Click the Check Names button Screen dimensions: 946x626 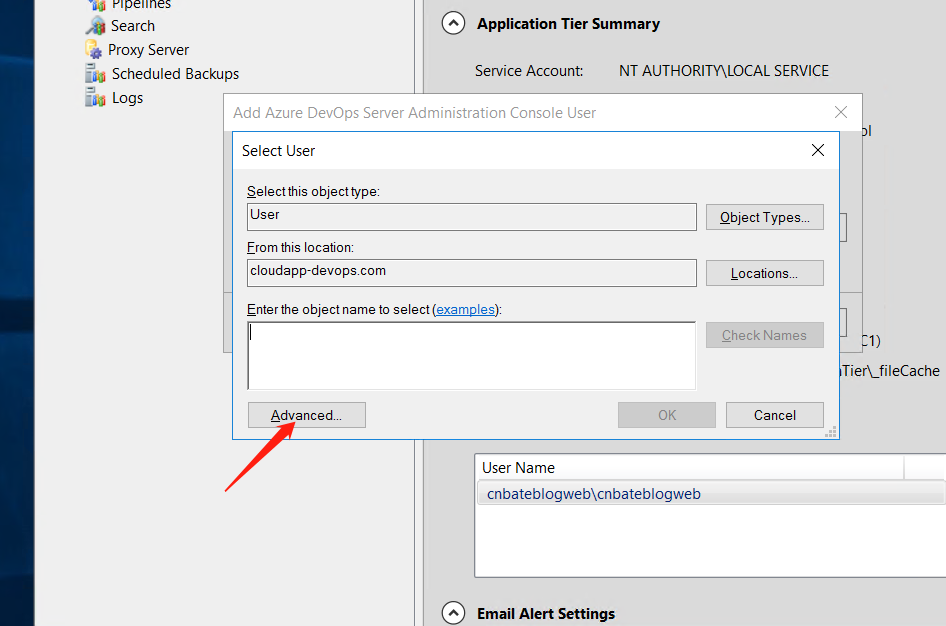tap(764, 335)
